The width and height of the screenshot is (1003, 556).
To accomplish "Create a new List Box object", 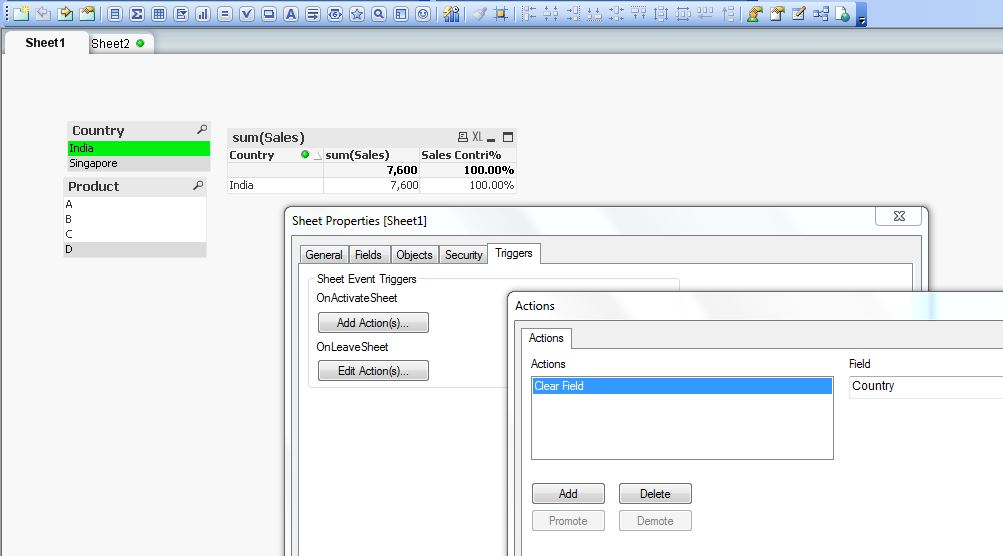I will coord(115,13).
